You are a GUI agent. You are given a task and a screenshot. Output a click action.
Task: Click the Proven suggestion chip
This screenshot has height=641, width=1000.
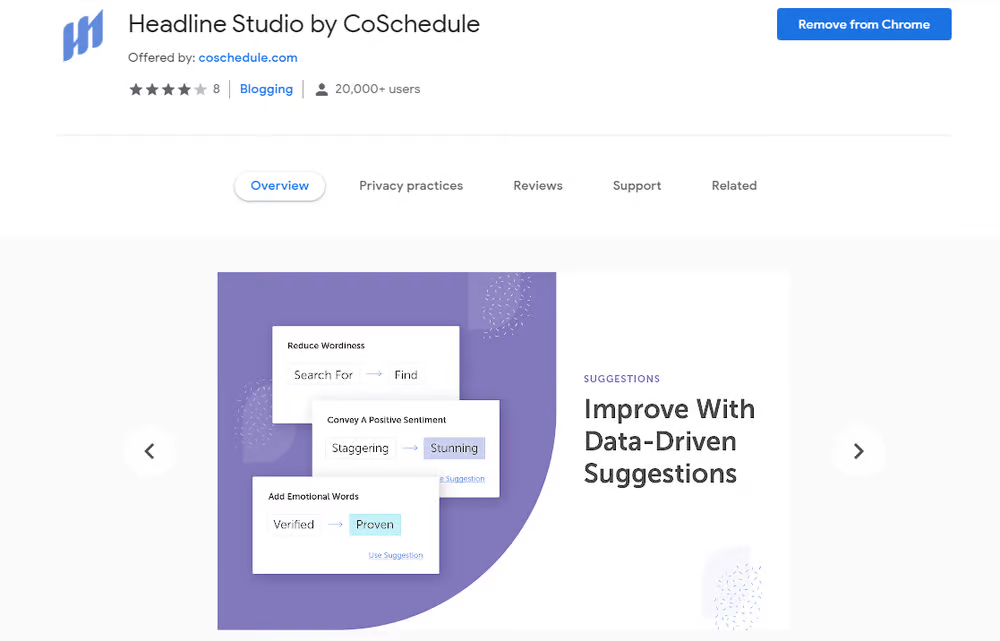coord(375,524)
